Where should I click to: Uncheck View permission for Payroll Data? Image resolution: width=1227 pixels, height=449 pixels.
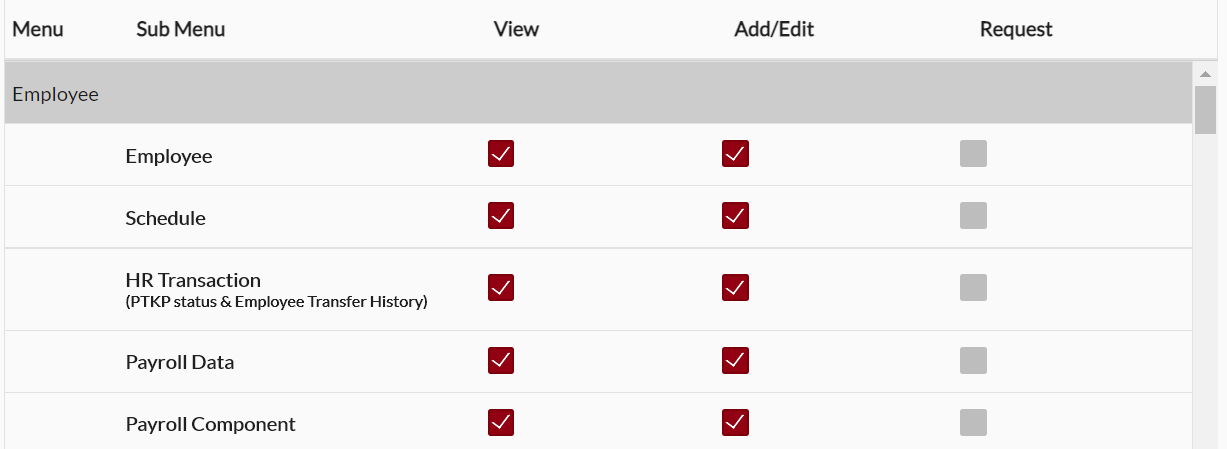tap(501, 360)
